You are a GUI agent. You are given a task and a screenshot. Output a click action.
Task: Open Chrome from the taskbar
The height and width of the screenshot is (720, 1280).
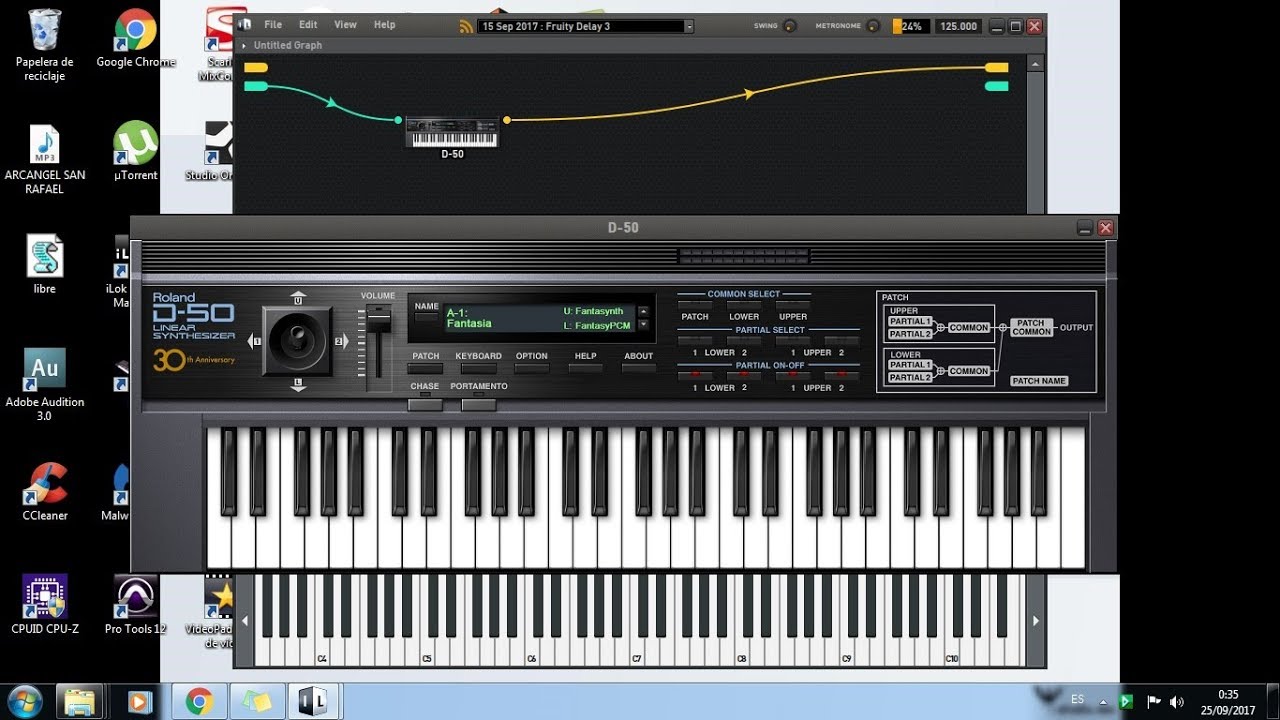pyautogui.click(x=199, y=702)
